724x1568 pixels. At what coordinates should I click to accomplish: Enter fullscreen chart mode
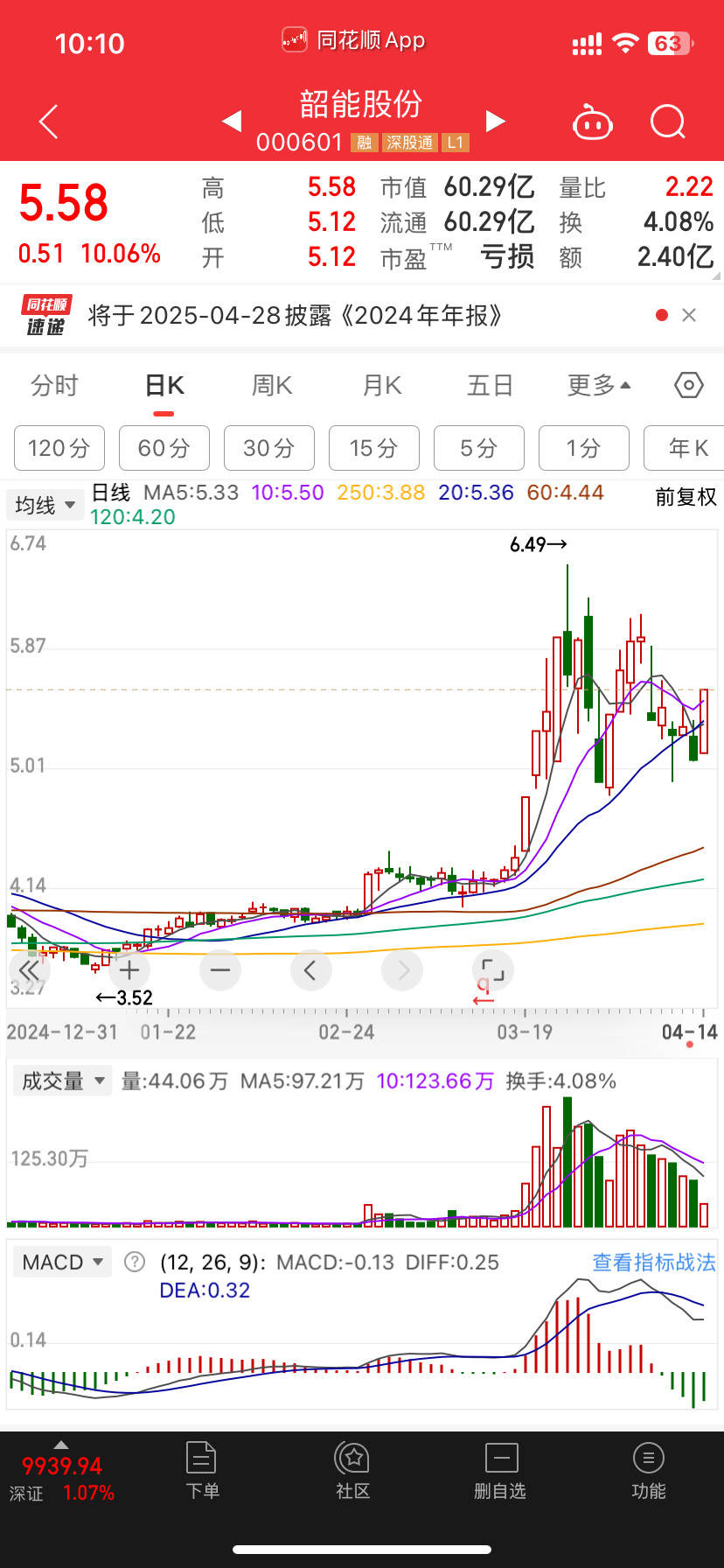(x=493, y=969)
